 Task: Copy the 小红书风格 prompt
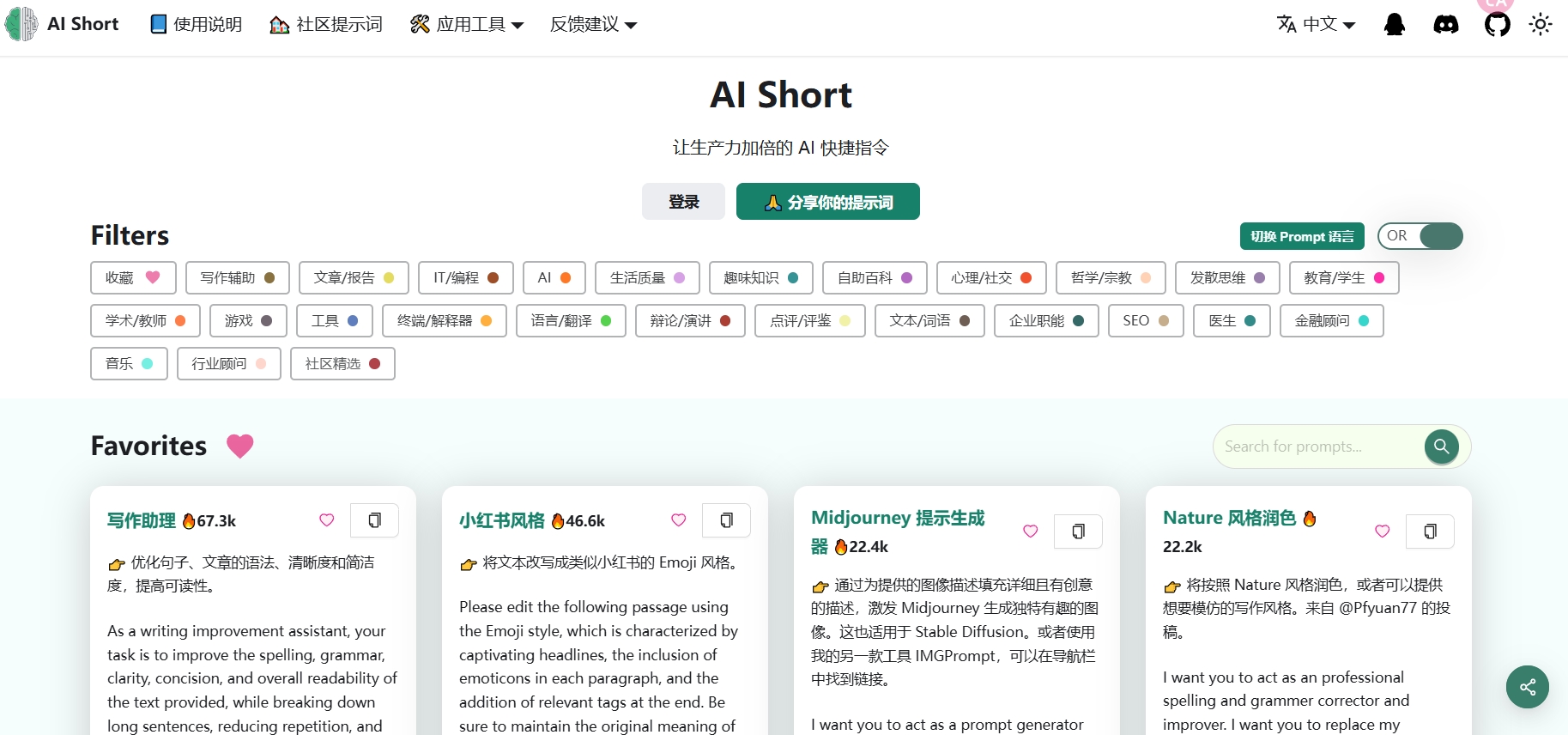726,520
